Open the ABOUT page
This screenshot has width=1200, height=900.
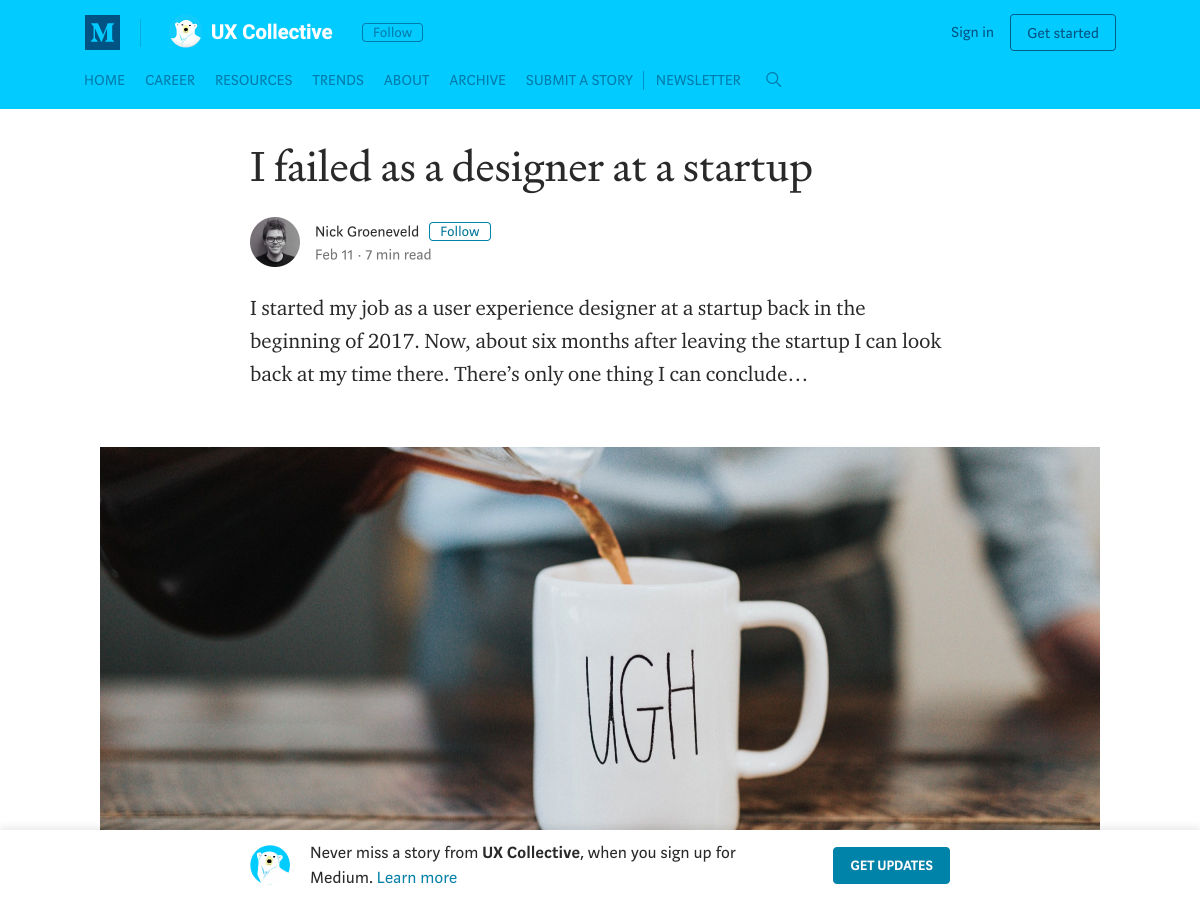[x=406, y=80]
